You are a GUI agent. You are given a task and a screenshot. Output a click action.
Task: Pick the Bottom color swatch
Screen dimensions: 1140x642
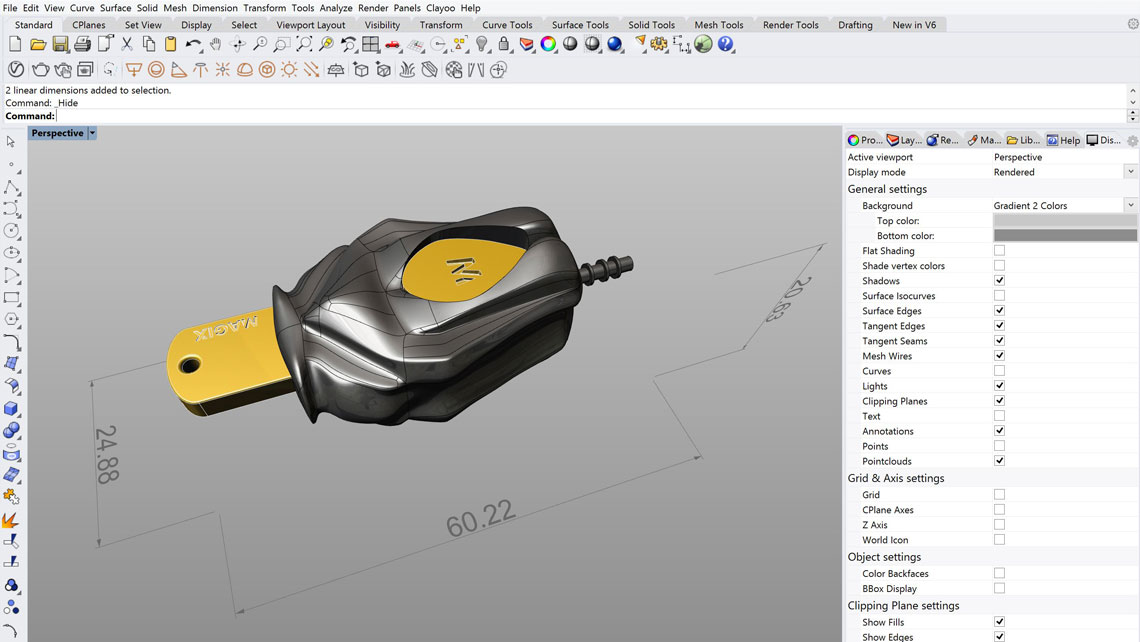(x=1065, y=236)
